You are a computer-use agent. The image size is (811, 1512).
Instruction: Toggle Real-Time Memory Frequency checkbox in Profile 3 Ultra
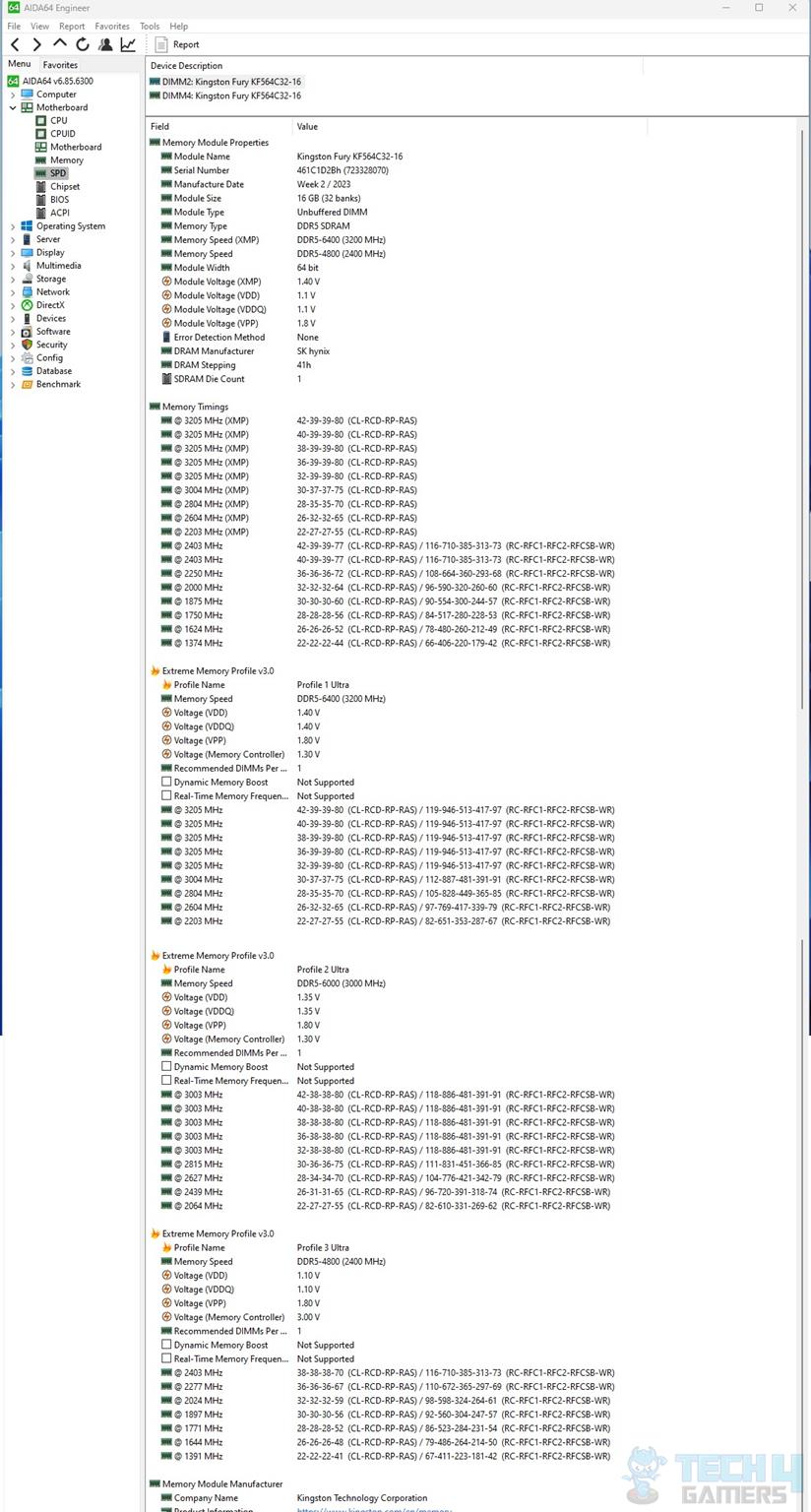166,1358
